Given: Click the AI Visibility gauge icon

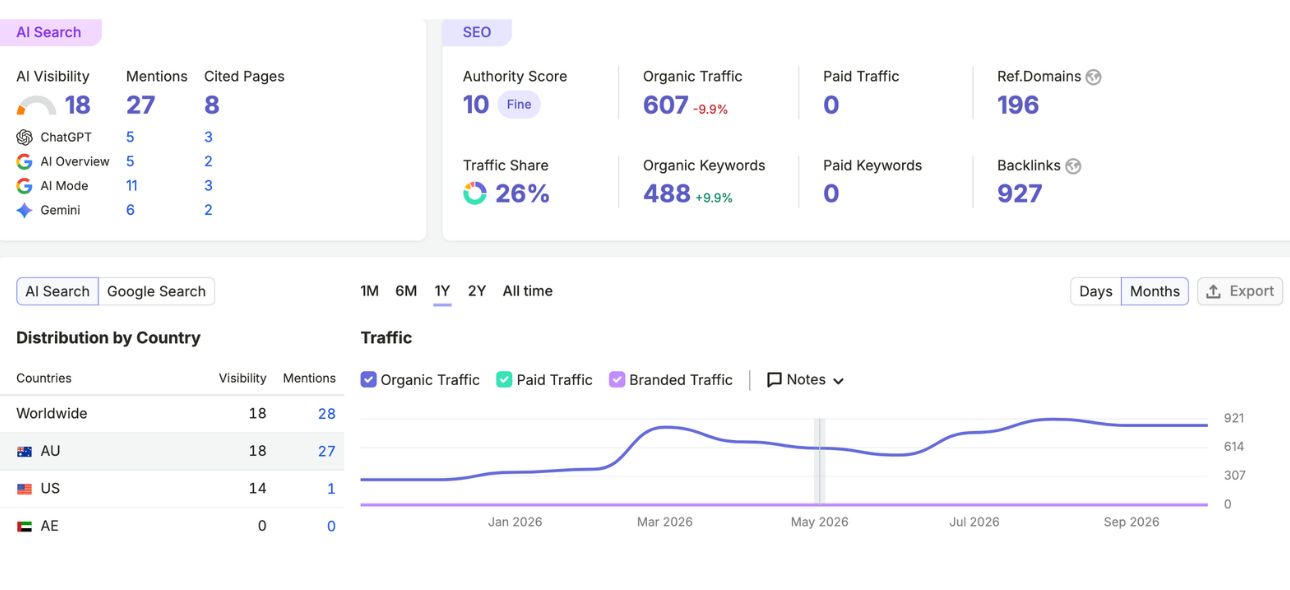Looking at the screenshot, I should 36,106.
